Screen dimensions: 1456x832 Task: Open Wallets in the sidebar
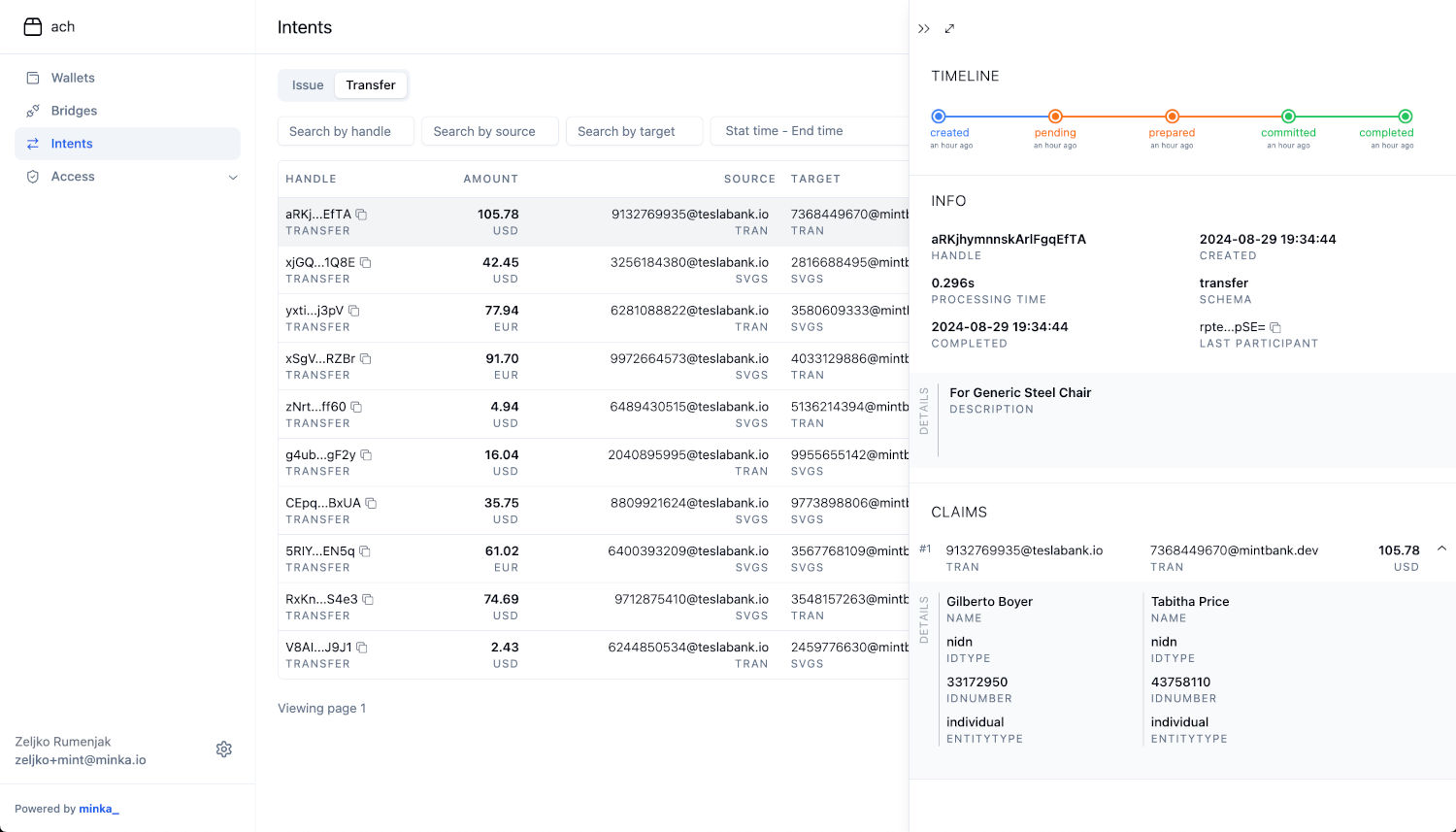73,78
